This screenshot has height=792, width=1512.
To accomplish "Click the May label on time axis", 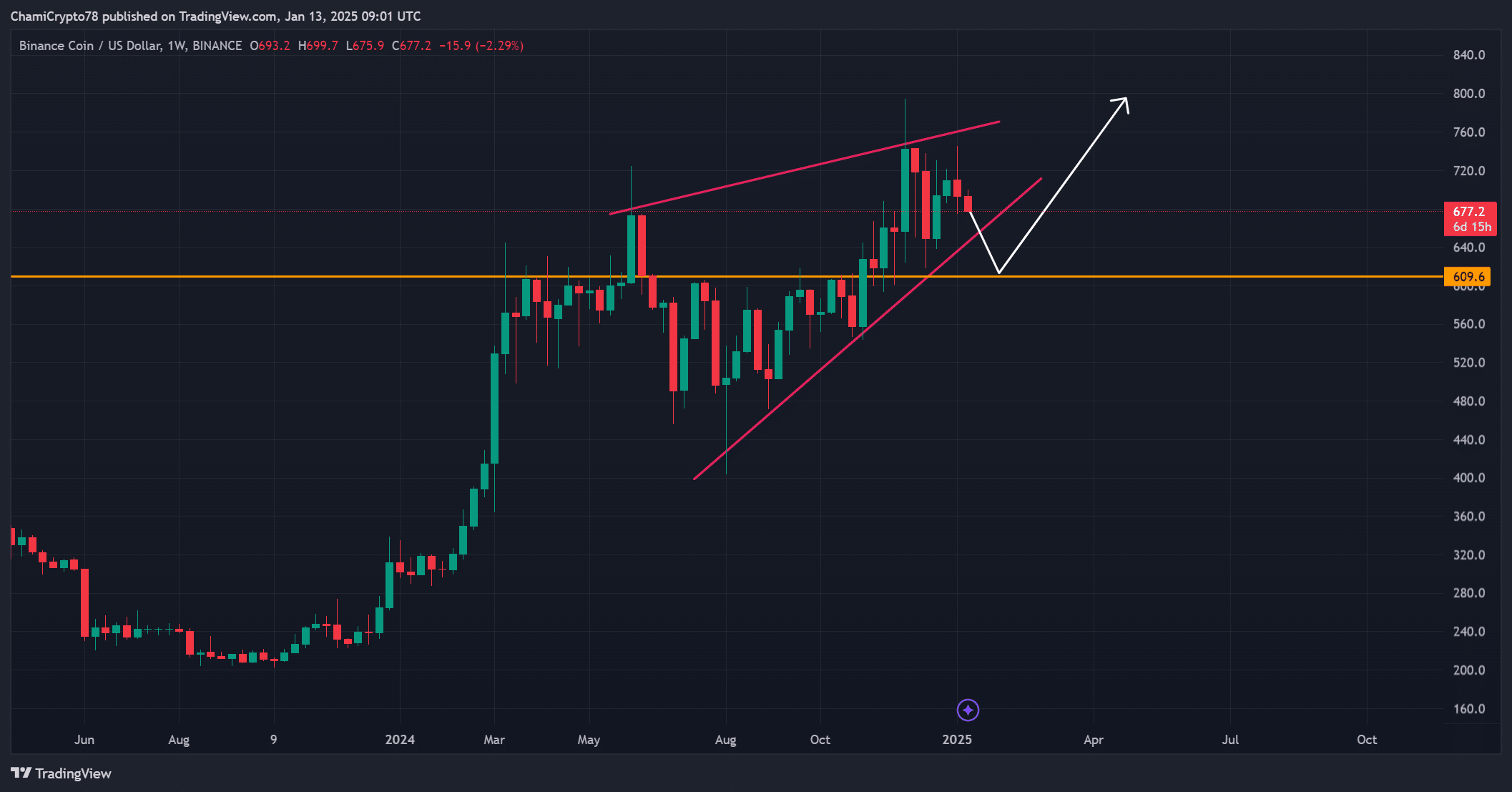I will pos(589,740).
